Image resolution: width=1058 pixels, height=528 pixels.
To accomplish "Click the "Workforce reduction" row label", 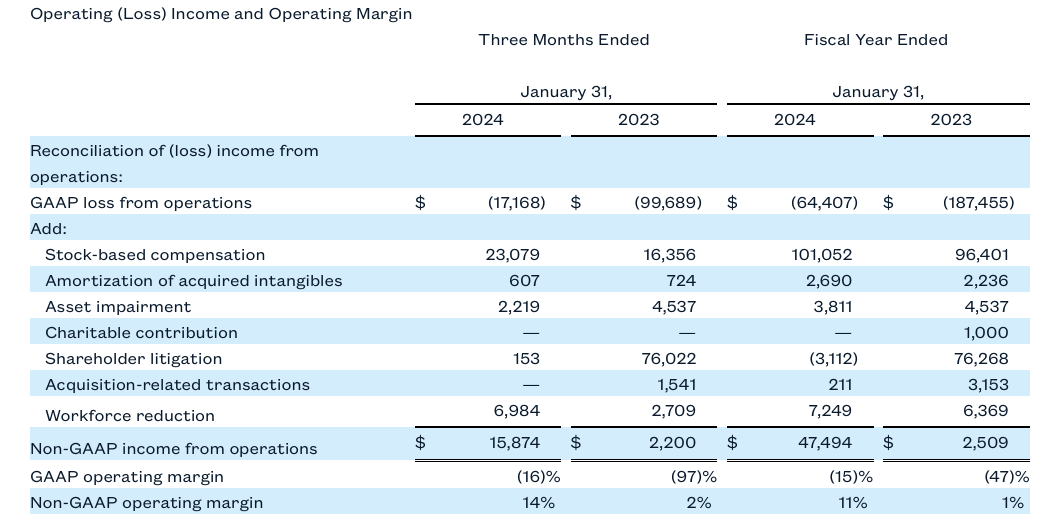I will click(x=130, y=416).
